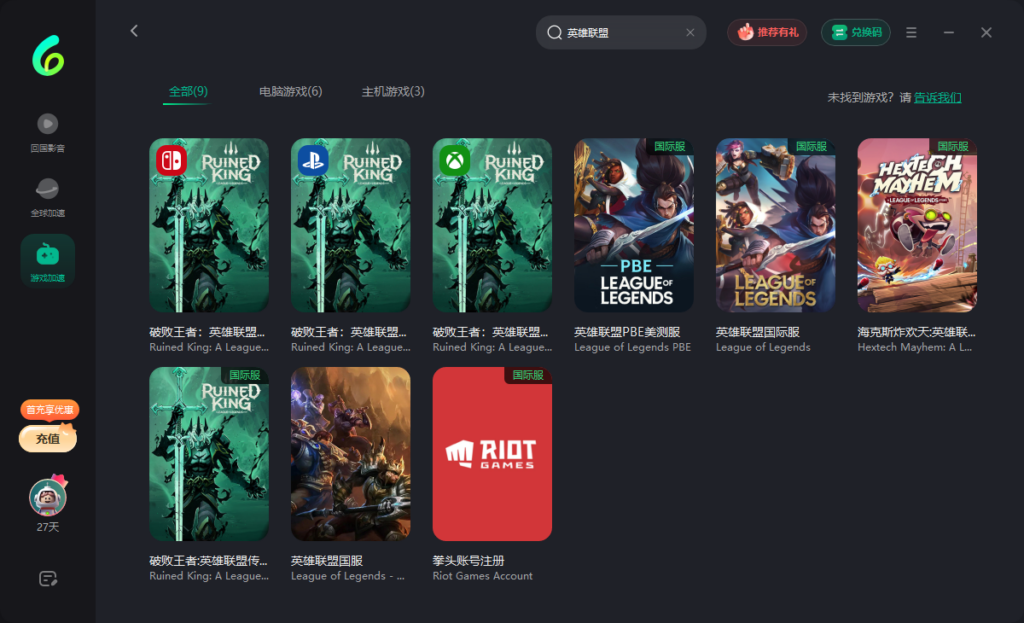This screenshot has width=1024, height=623.
Task: Click the app logo at top left
Action: (x=47, y=56)
